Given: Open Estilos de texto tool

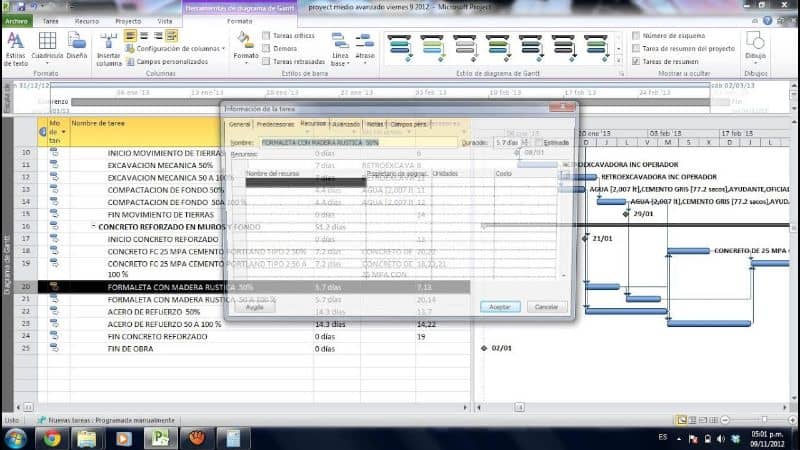Looking at the screenshot, I should coord(15,49).
